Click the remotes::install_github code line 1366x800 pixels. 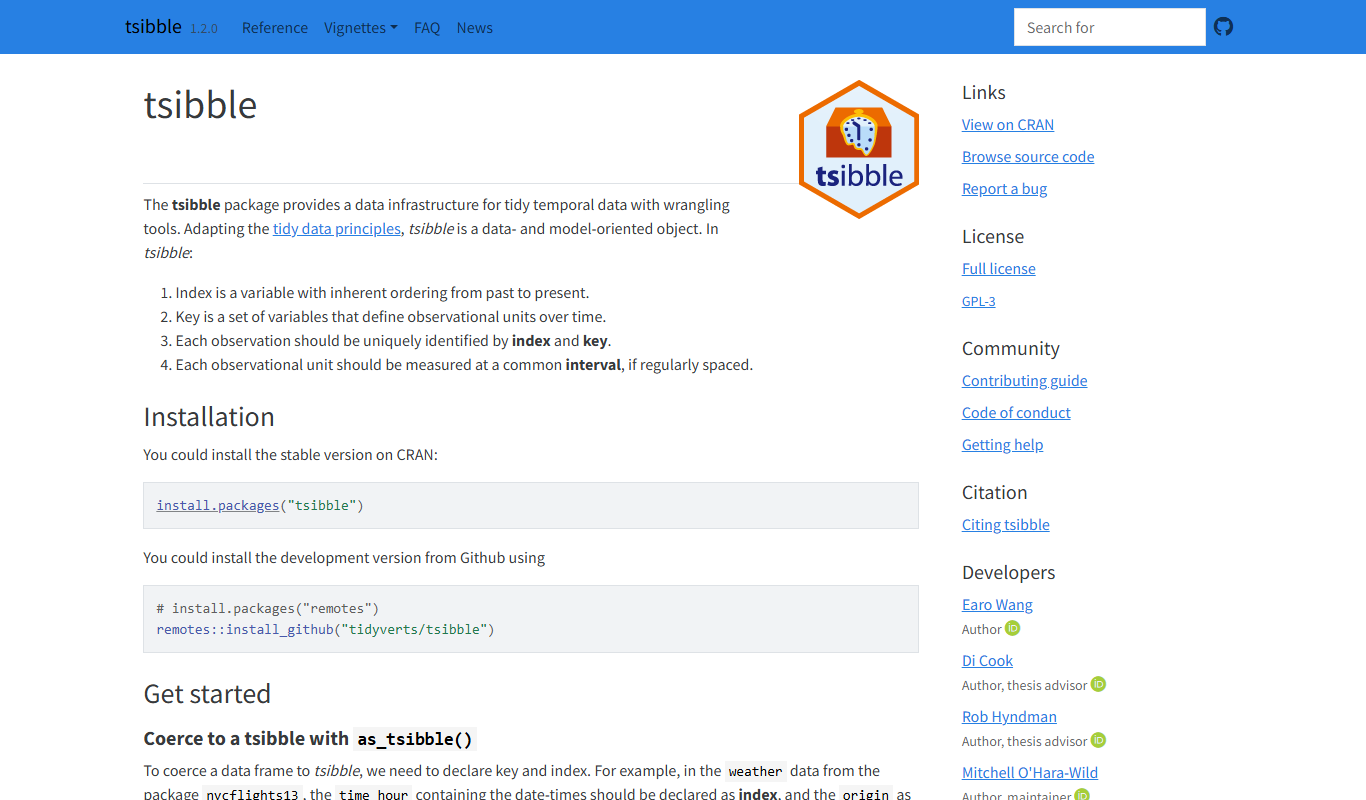[326, 630]
